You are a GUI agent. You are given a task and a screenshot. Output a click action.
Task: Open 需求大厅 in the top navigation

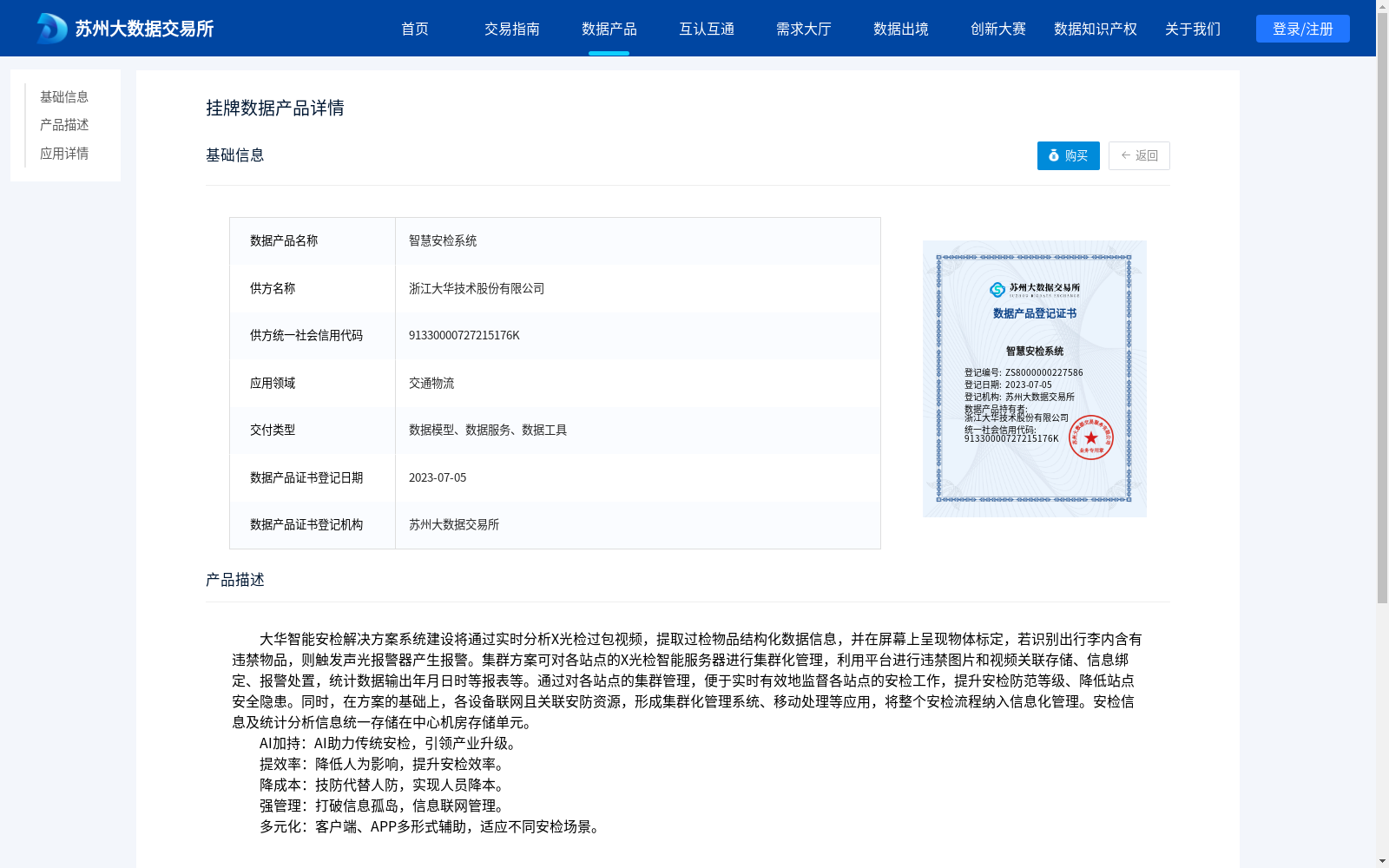(x=804, y=29)
